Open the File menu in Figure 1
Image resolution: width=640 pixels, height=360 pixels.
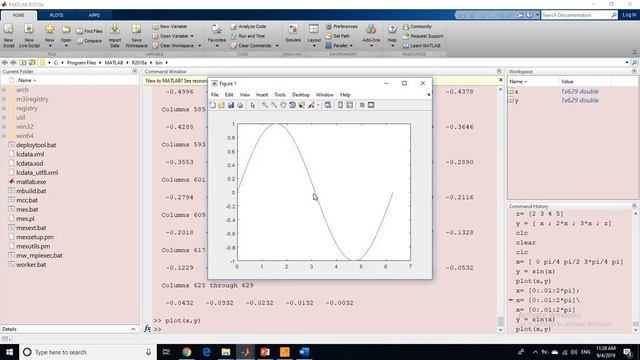[x=215, y=95]
